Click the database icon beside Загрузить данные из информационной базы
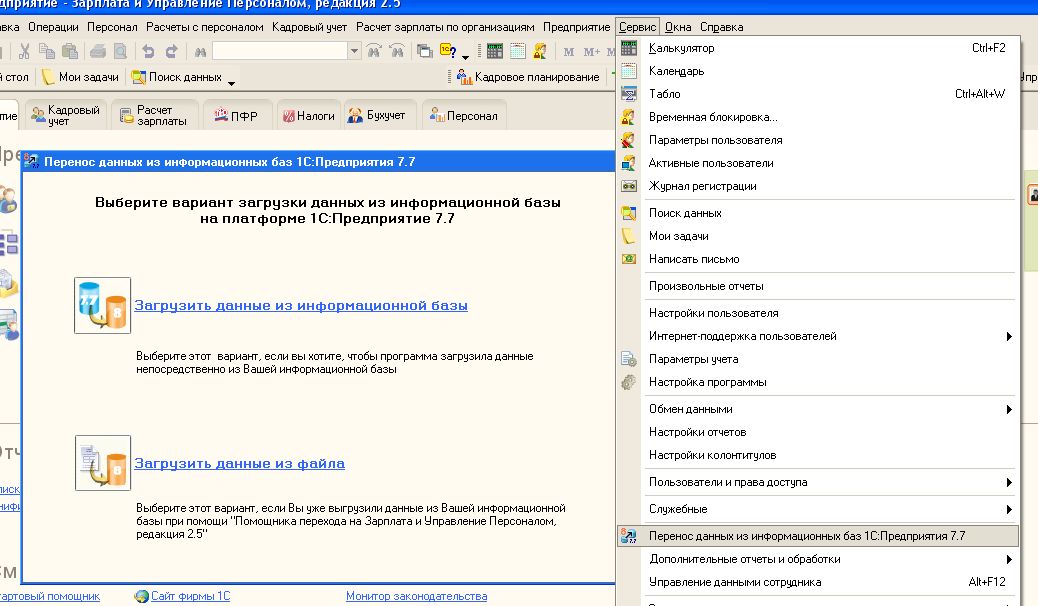This screenshot has height=606, width=1038. pyautogui.click(x=103, y=305)
